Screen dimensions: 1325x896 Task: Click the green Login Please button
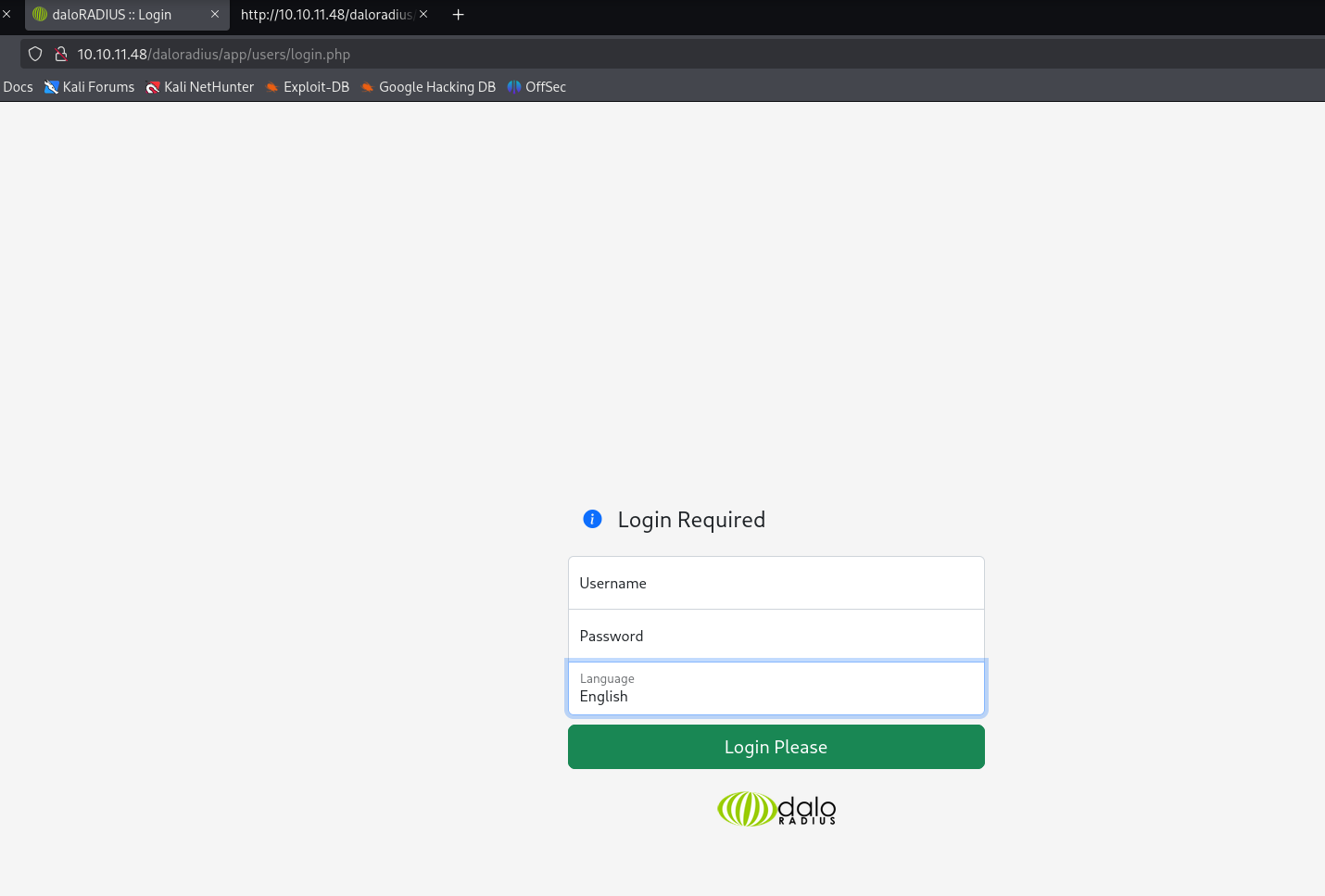pyautogui.click(x=776, y=747)
